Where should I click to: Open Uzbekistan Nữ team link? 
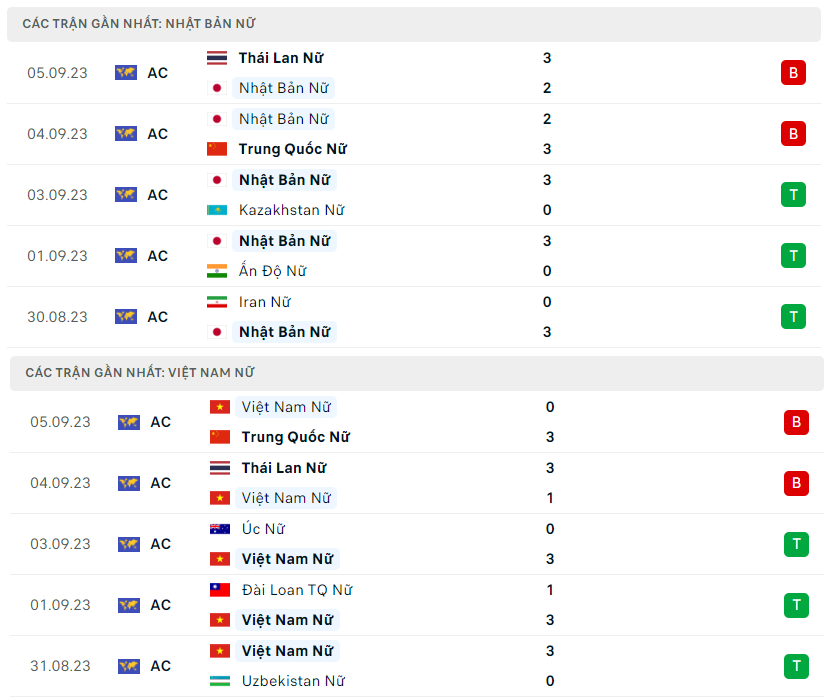(293, 681)
